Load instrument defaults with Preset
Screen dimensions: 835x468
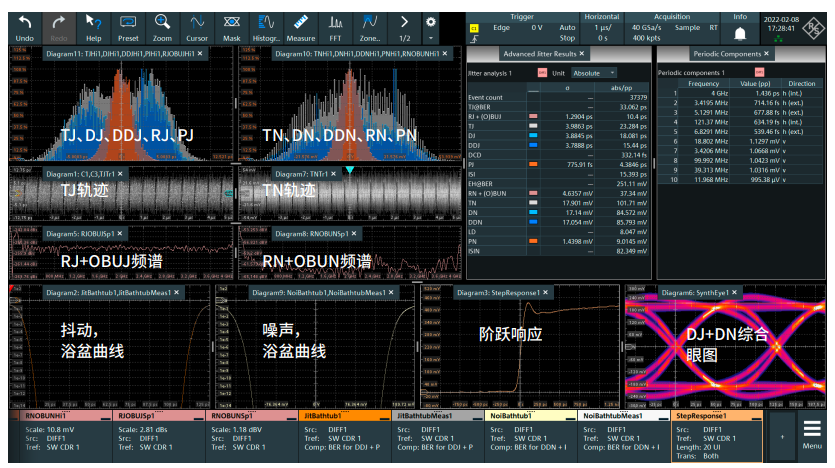click(128, 21)
